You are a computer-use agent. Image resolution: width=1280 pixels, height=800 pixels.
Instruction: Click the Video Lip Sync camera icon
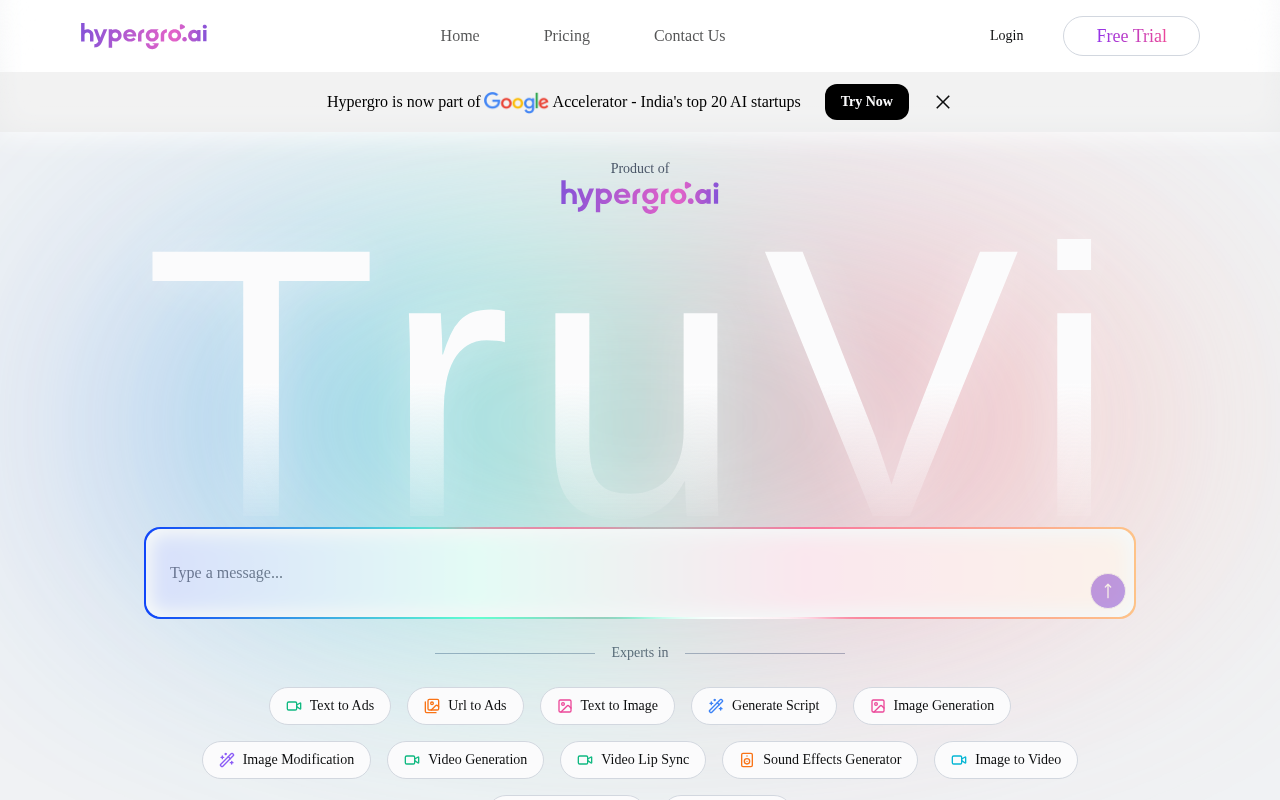point(584,759)
